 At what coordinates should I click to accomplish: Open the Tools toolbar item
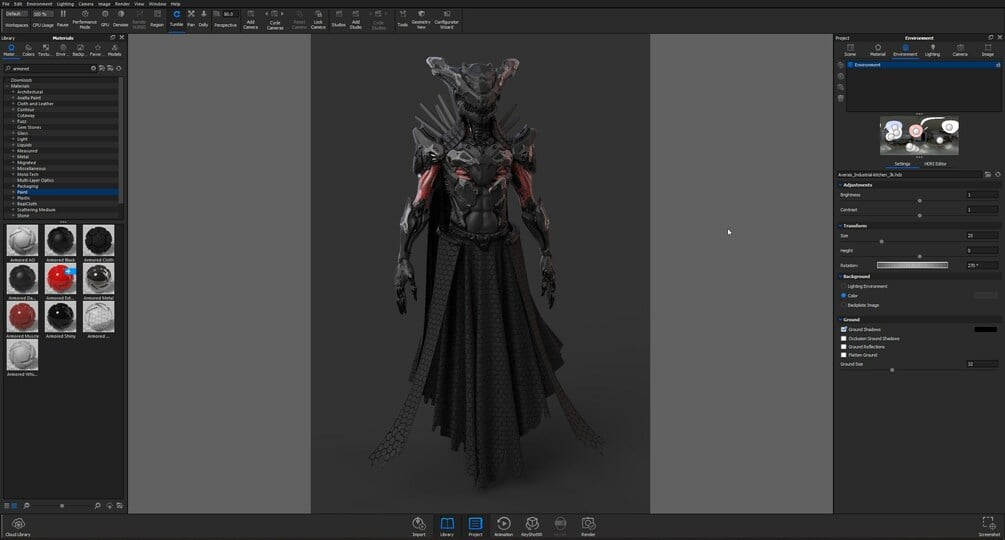pyautogui.click(x=403, y=19)
